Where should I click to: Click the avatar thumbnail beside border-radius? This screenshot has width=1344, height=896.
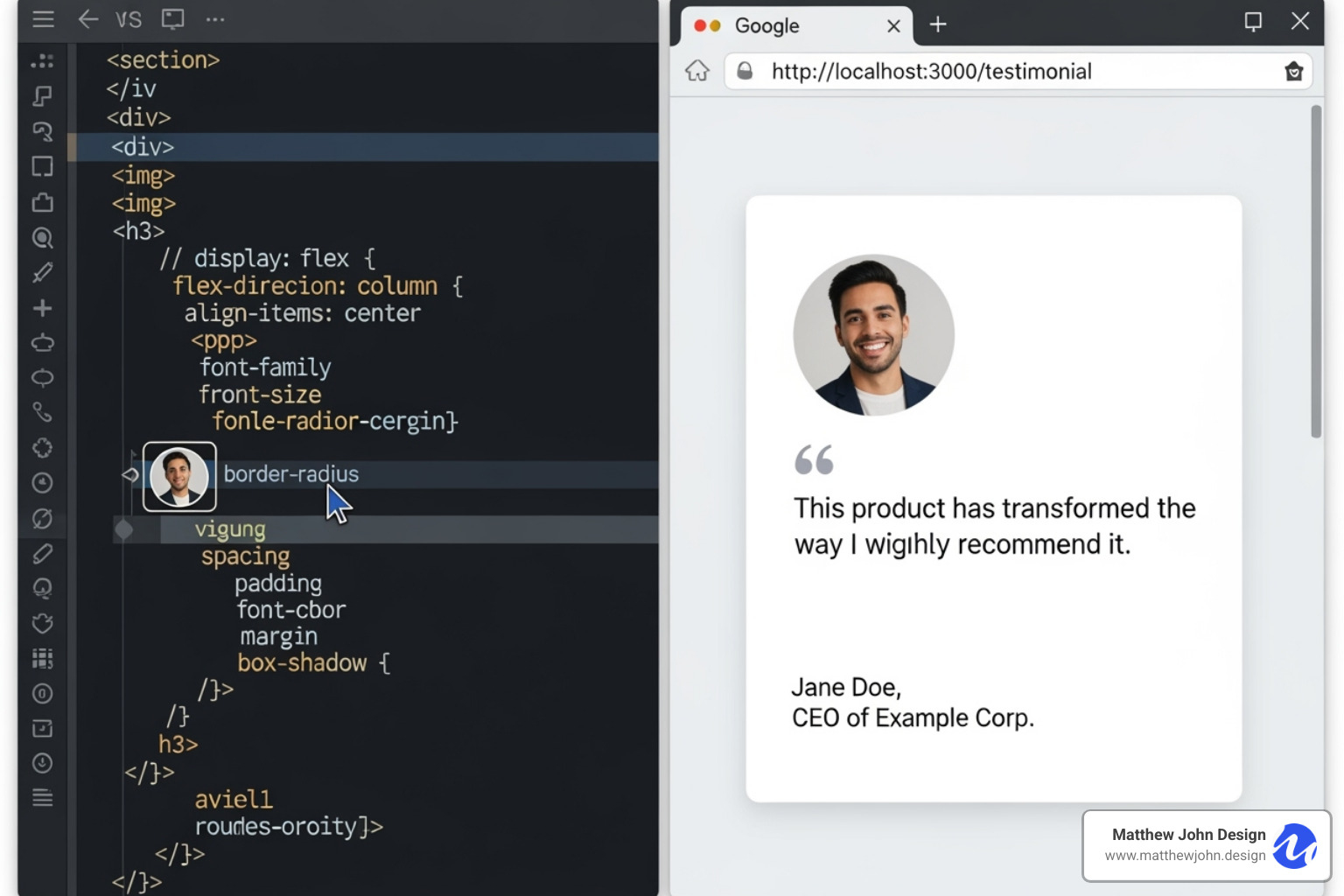point(179,477)
